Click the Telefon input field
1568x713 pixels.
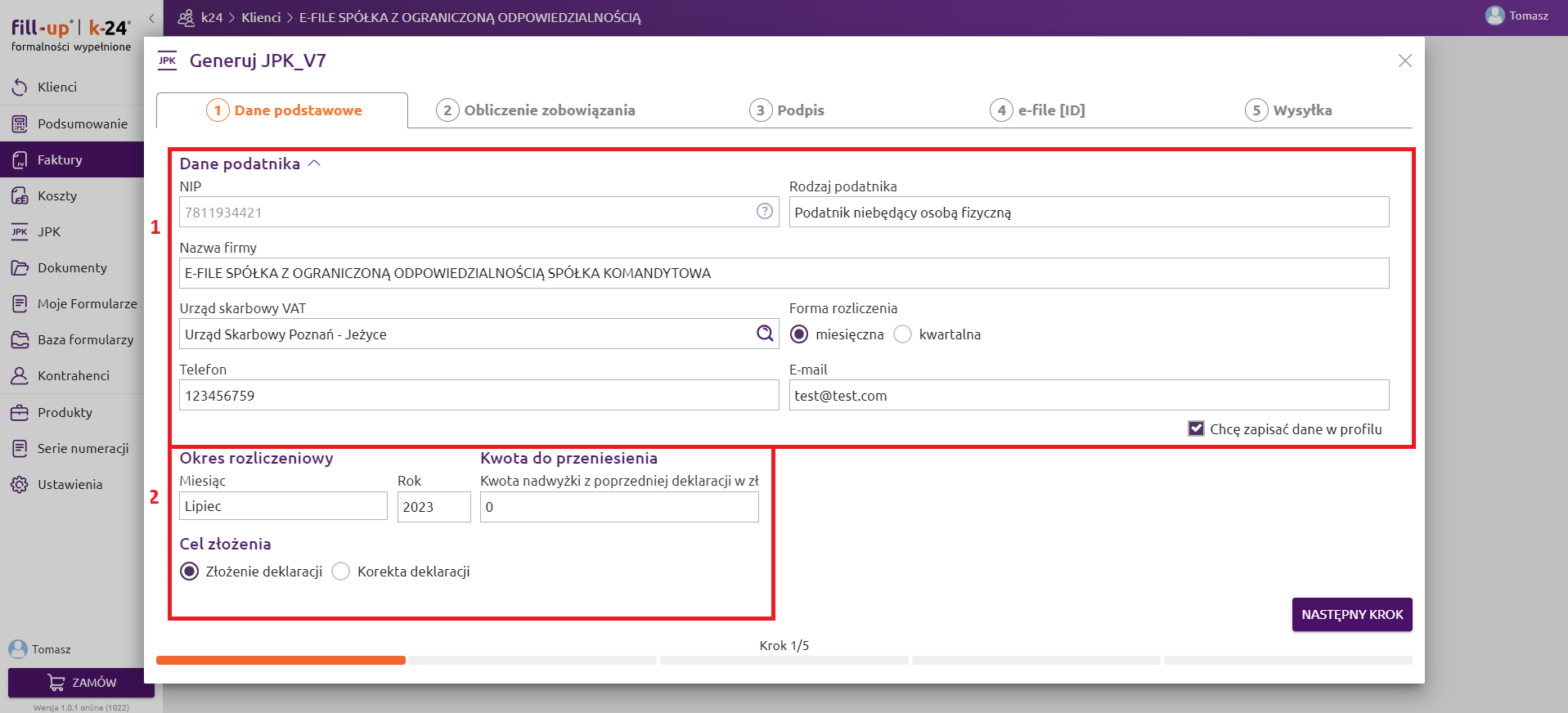pos(478,396)
